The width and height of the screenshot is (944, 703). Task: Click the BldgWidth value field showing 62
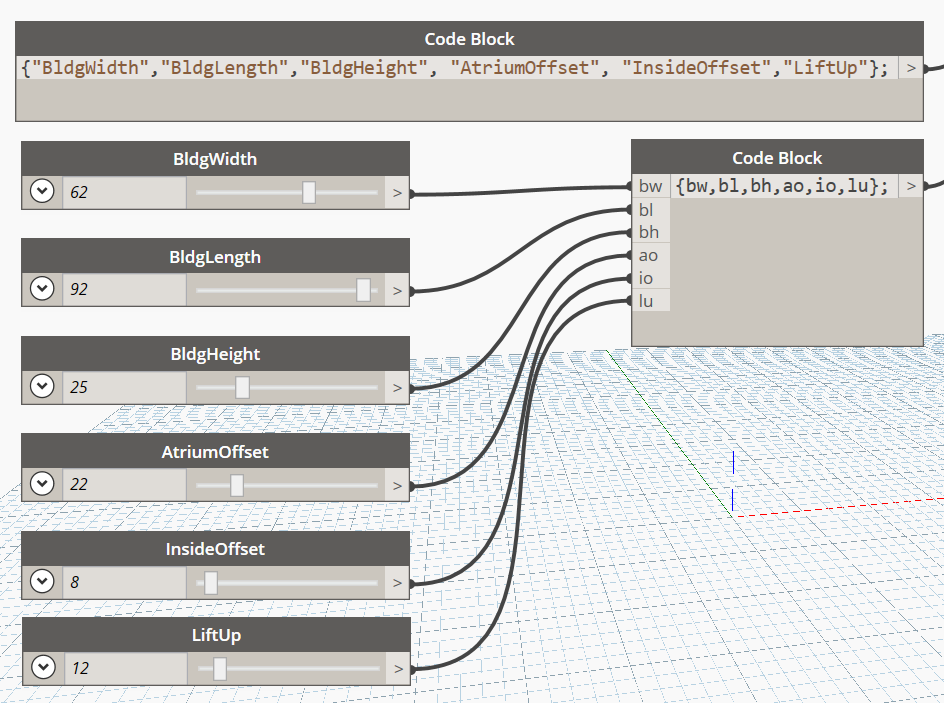[x=125, y=192]
